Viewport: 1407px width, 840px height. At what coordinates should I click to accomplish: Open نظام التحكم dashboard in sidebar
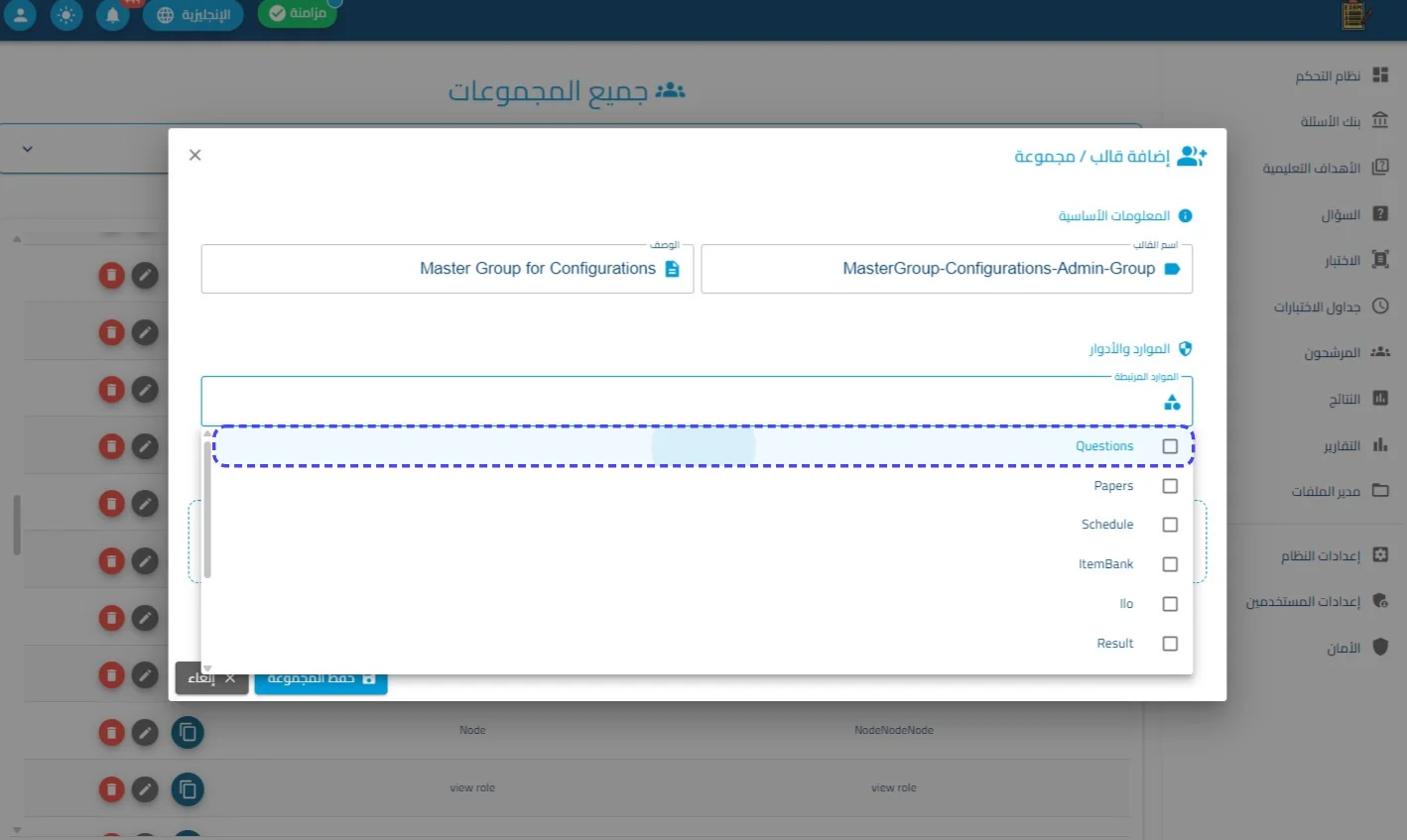(x=1341, y=75)
